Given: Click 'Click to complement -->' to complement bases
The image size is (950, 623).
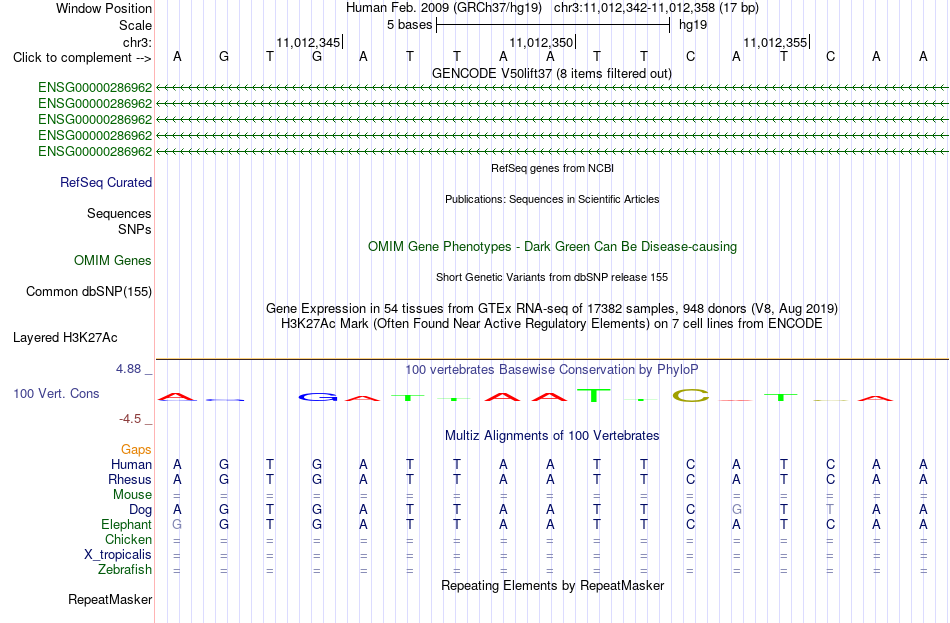Looking at the screenshot, I should point(82,58).
